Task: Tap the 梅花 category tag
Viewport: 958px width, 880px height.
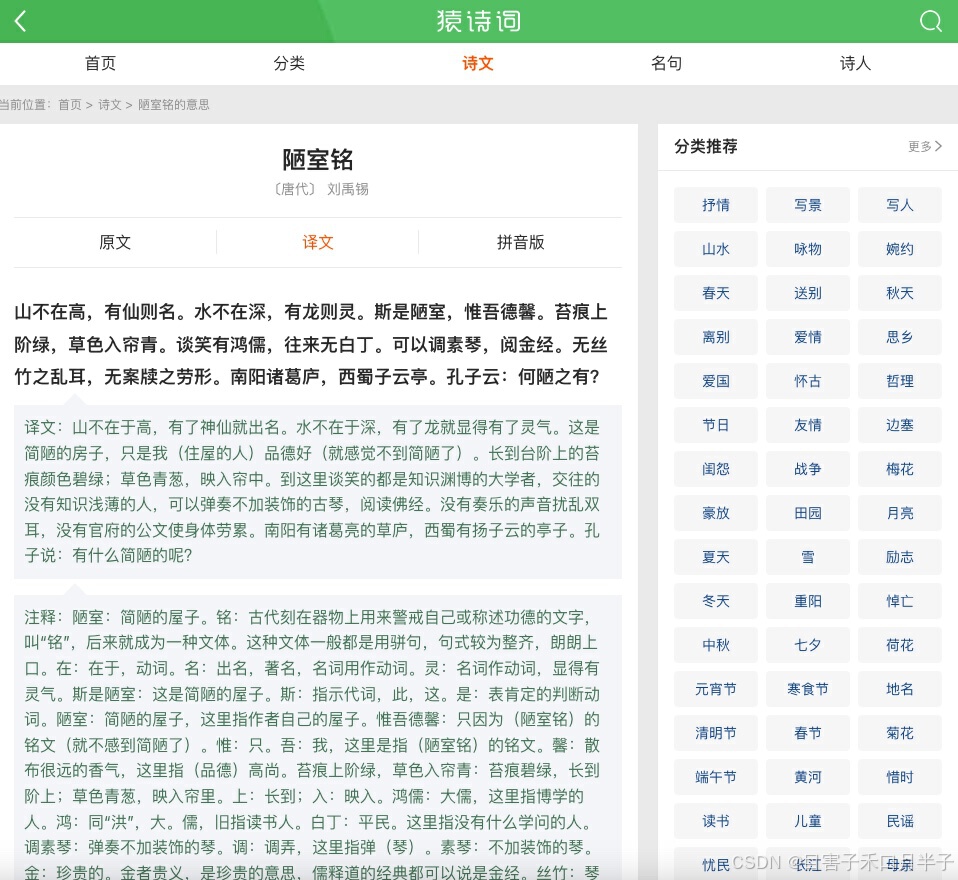Action: 900,469
